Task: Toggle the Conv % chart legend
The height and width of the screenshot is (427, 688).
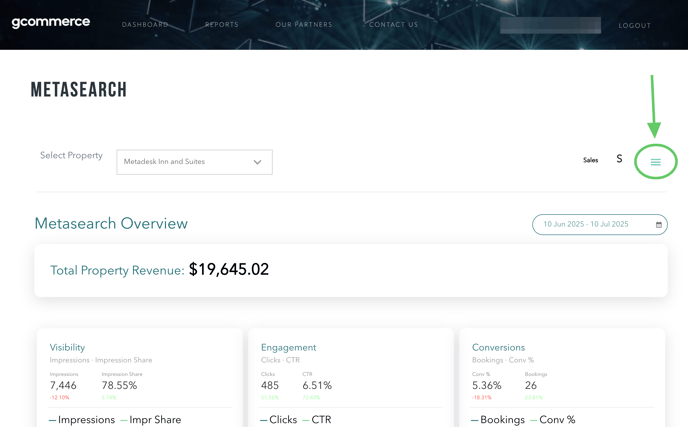Action: (x=556, y=420)
